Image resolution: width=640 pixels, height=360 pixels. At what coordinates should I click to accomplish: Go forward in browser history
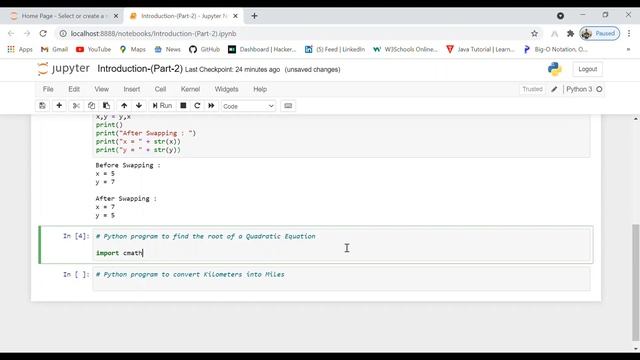click(27, 33)
